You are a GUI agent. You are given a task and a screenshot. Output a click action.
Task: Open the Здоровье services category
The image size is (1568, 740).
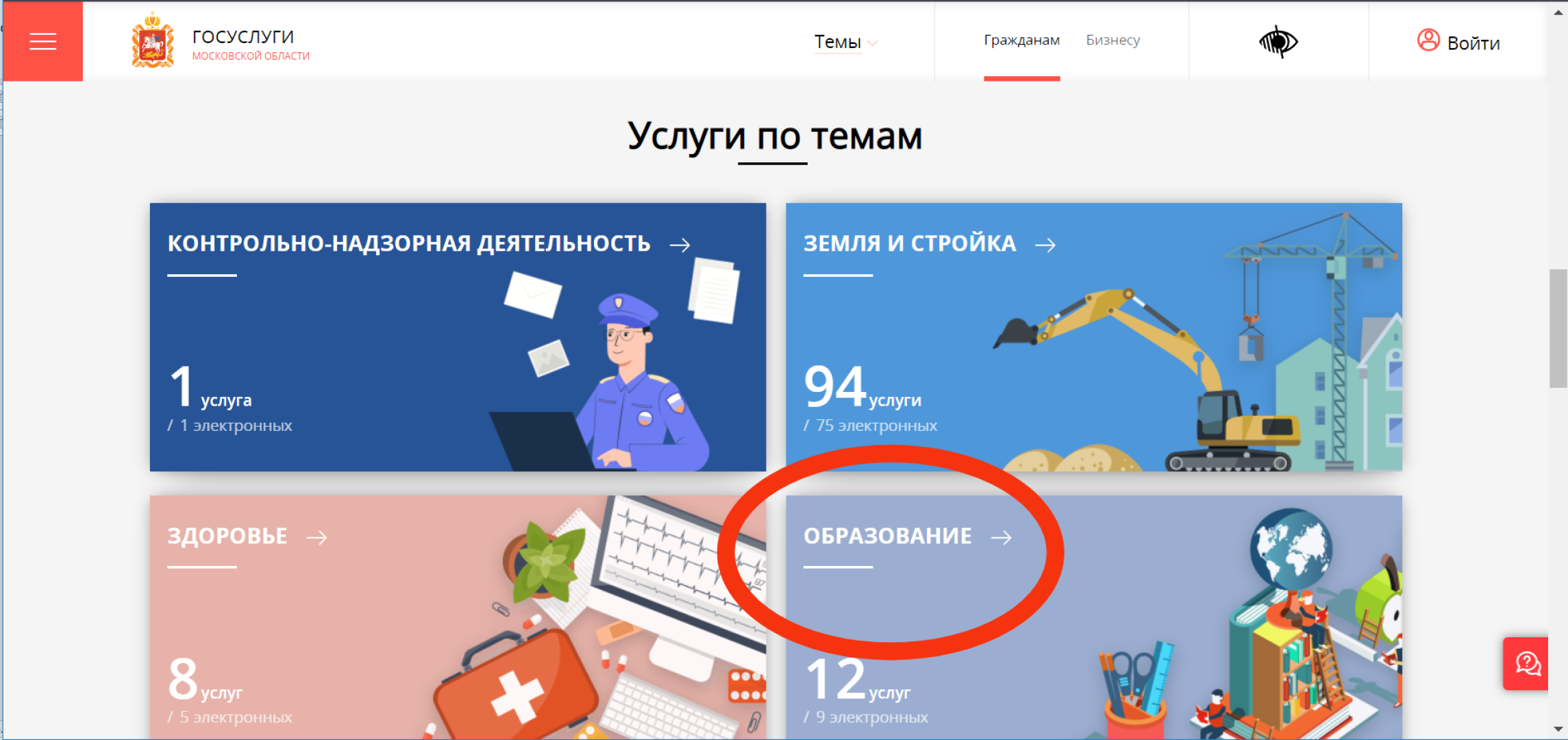[x=227, y=536]
